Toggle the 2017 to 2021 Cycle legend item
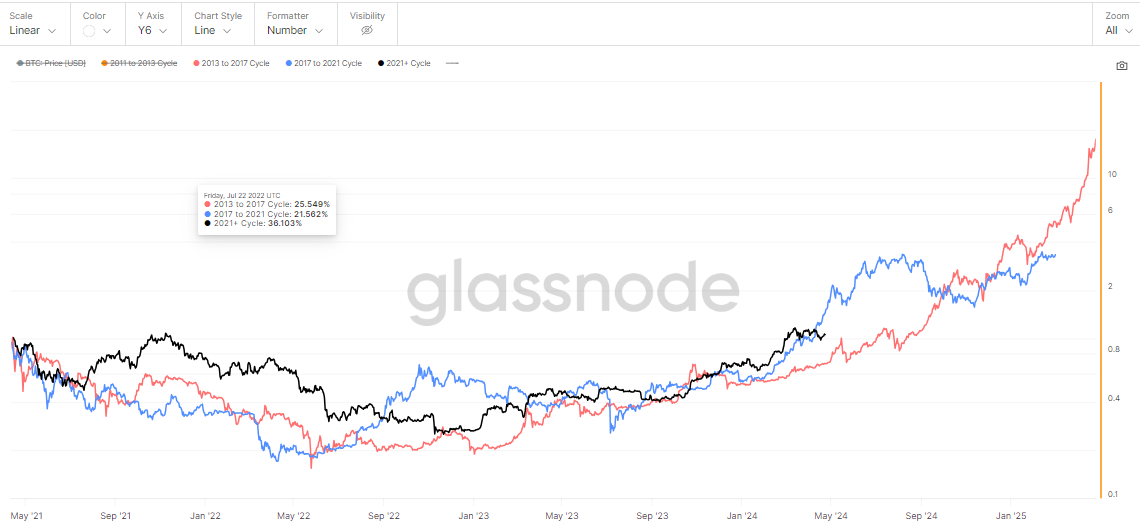The width and height of the screenshot is (1140, 525). click(323, 63)
